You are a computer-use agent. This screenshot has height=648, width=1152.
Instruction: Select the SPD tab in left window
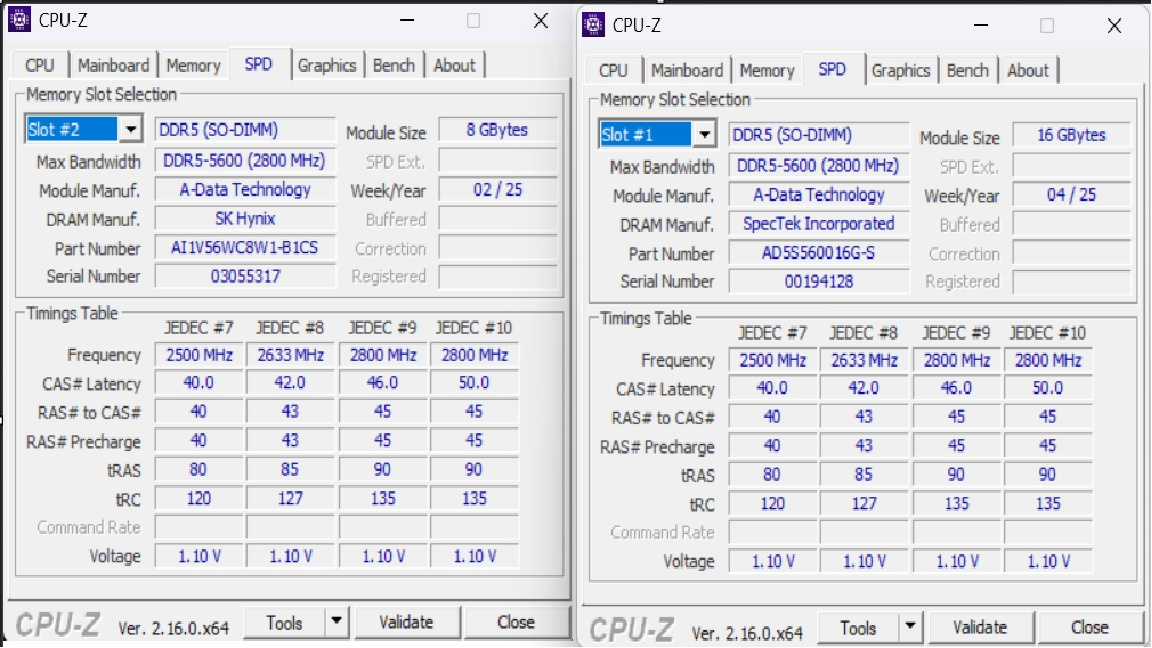tap(259, 64)
